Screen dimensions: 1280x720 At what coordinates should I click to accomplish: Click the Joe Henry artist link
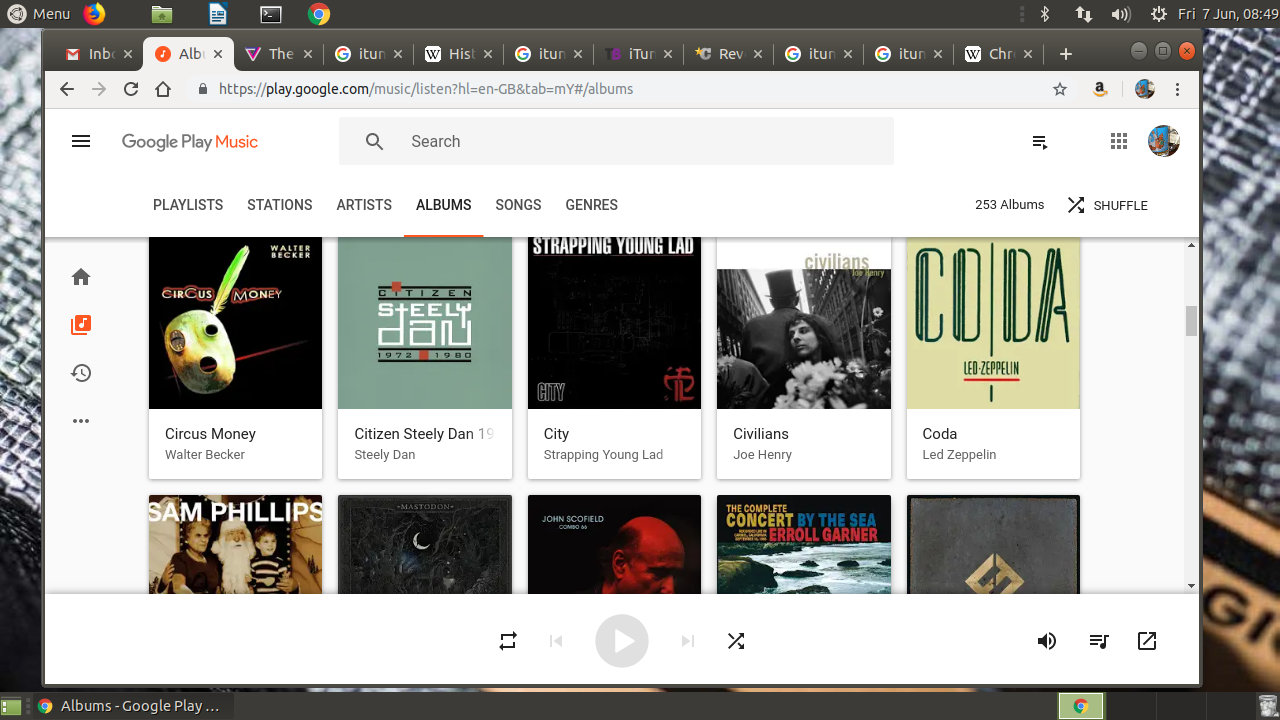[762, 455]
